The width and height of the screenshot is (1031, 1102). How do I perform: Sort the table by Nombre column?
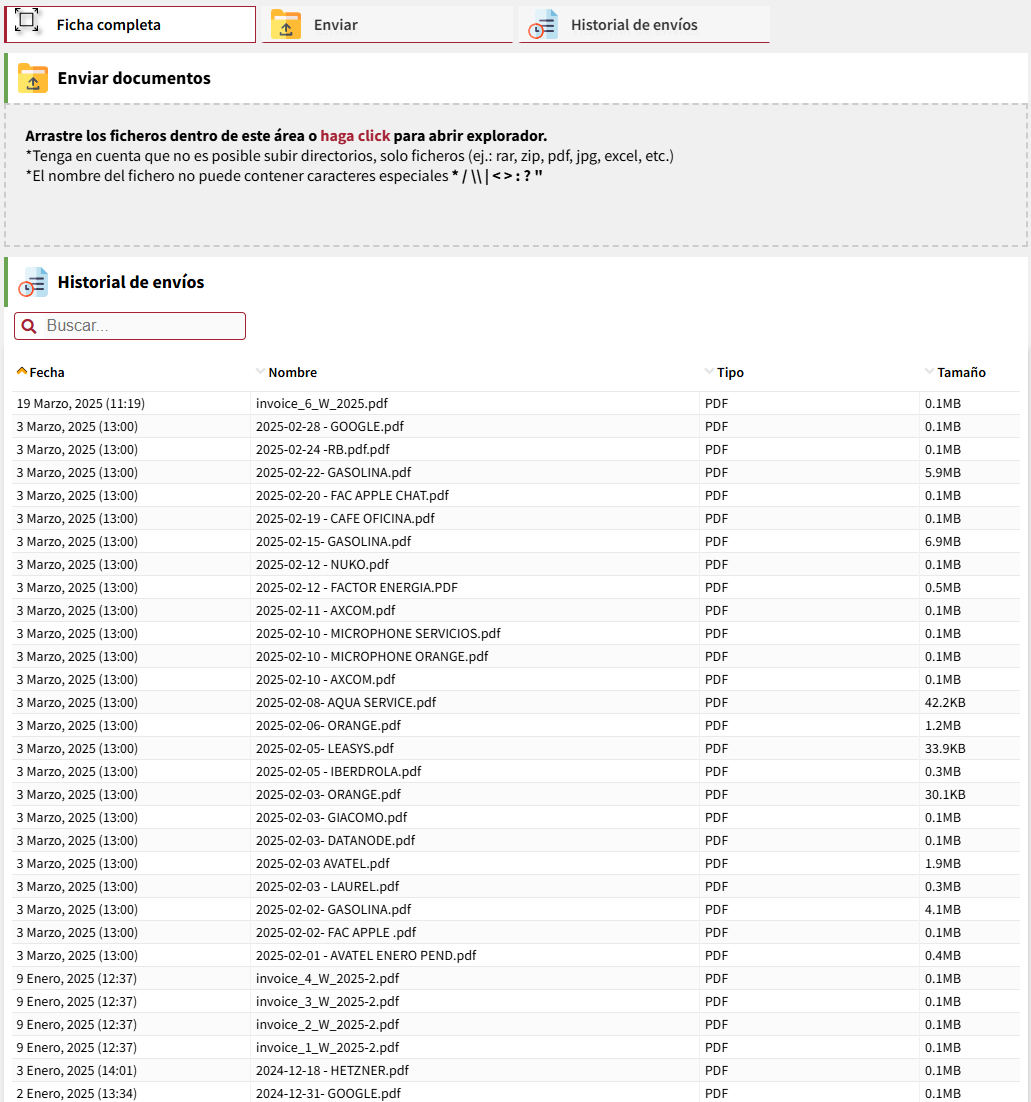click(x=292, y=373)
